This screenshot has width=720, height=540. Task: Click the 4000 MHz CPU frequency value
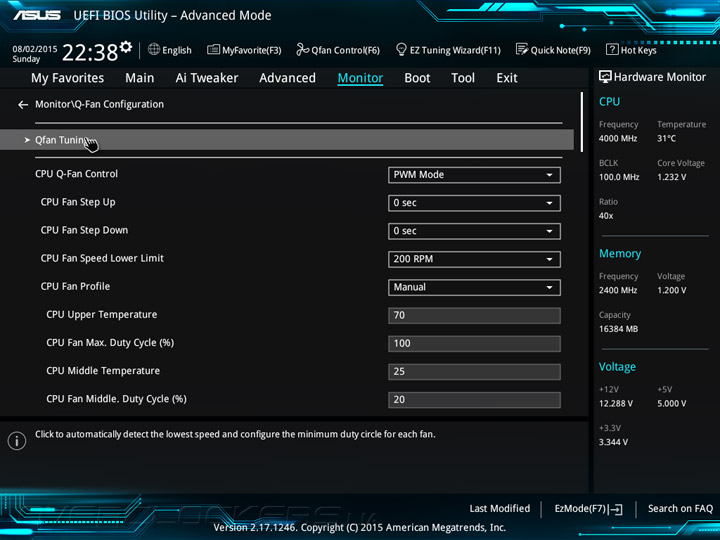(x=618, y=138)
